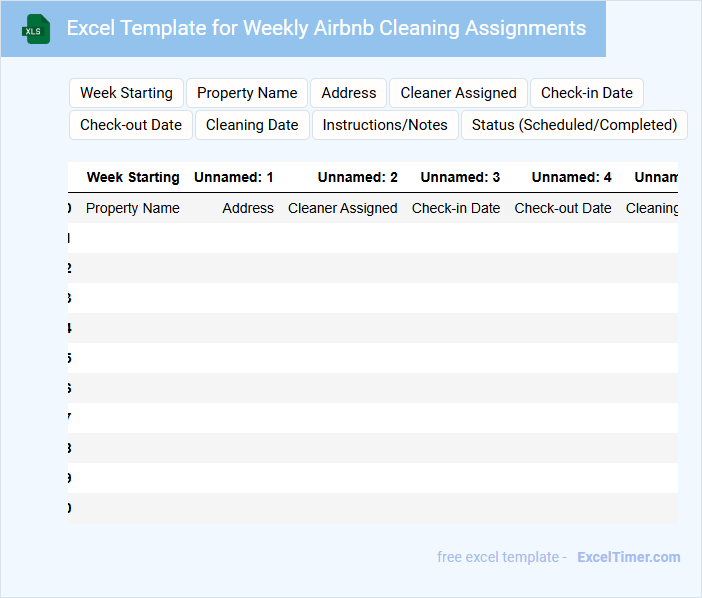Click the Property Name table cell
Screen dimensions: 702x598
133,208
